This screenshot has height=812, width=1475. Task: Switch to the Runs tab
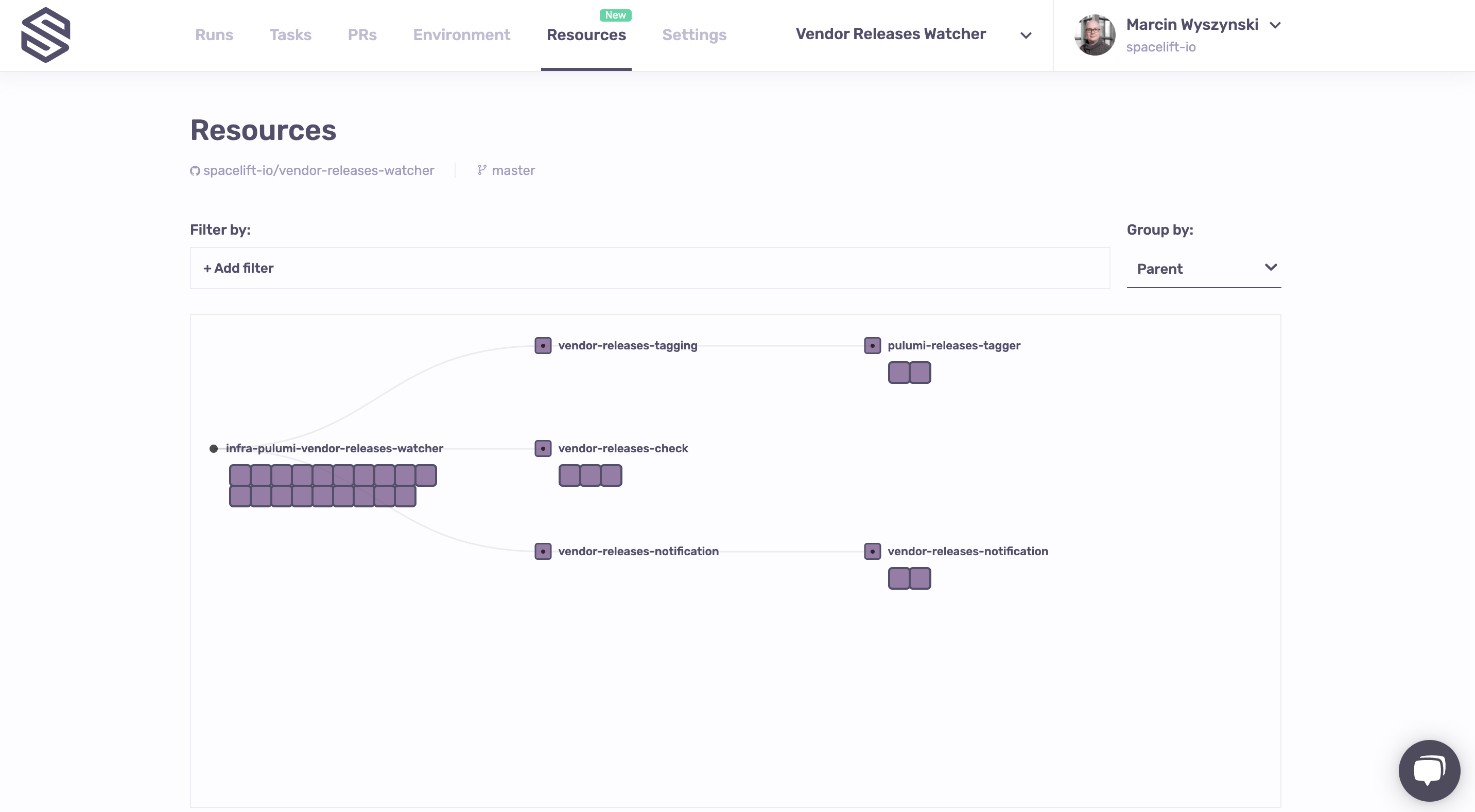214,35
